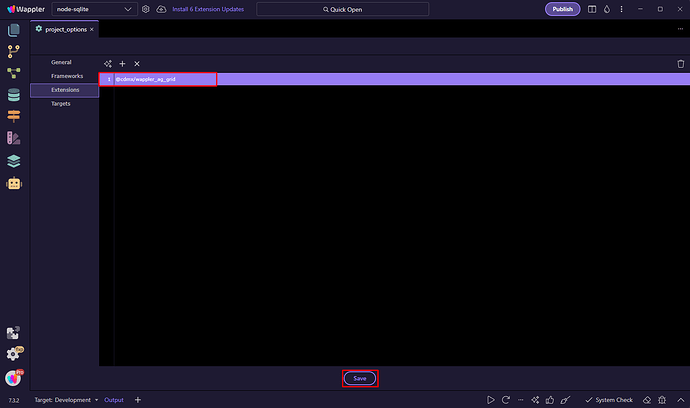The height and width of the screenshot is (408, 690).
Task: Open the File Manager sidebar icon
Action: [14, 30]
